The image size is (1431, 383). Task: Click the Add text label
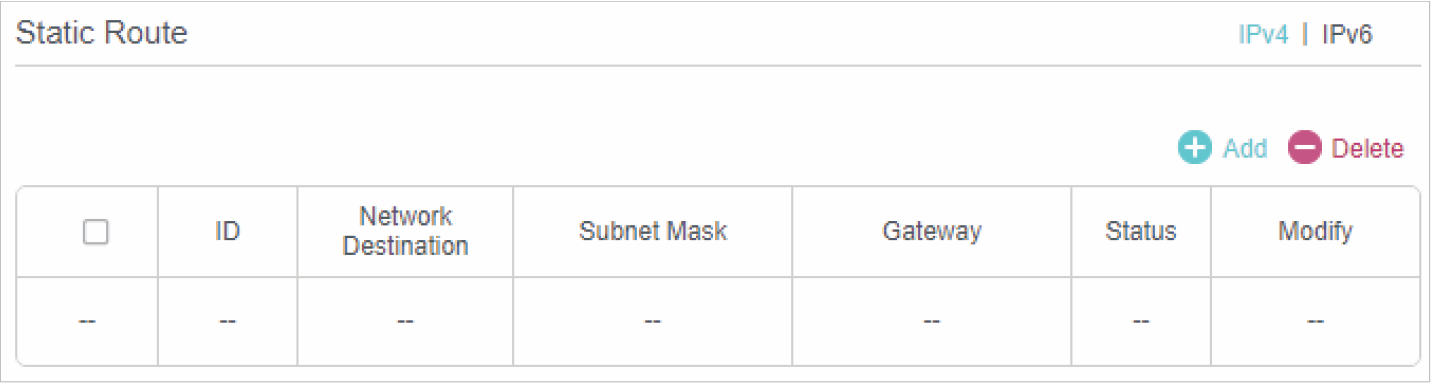1245,149
